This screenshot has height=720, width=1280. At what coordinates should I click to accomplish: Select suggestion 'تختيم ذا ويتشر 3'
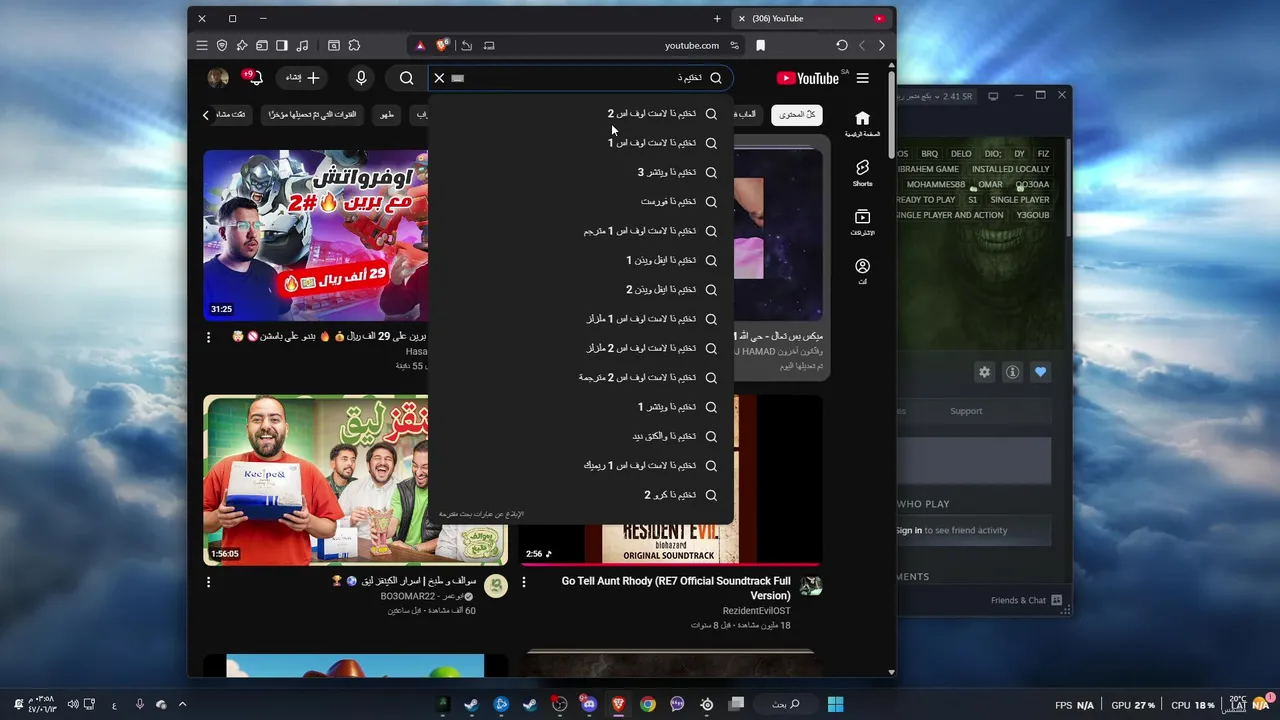tap(581, 172)
